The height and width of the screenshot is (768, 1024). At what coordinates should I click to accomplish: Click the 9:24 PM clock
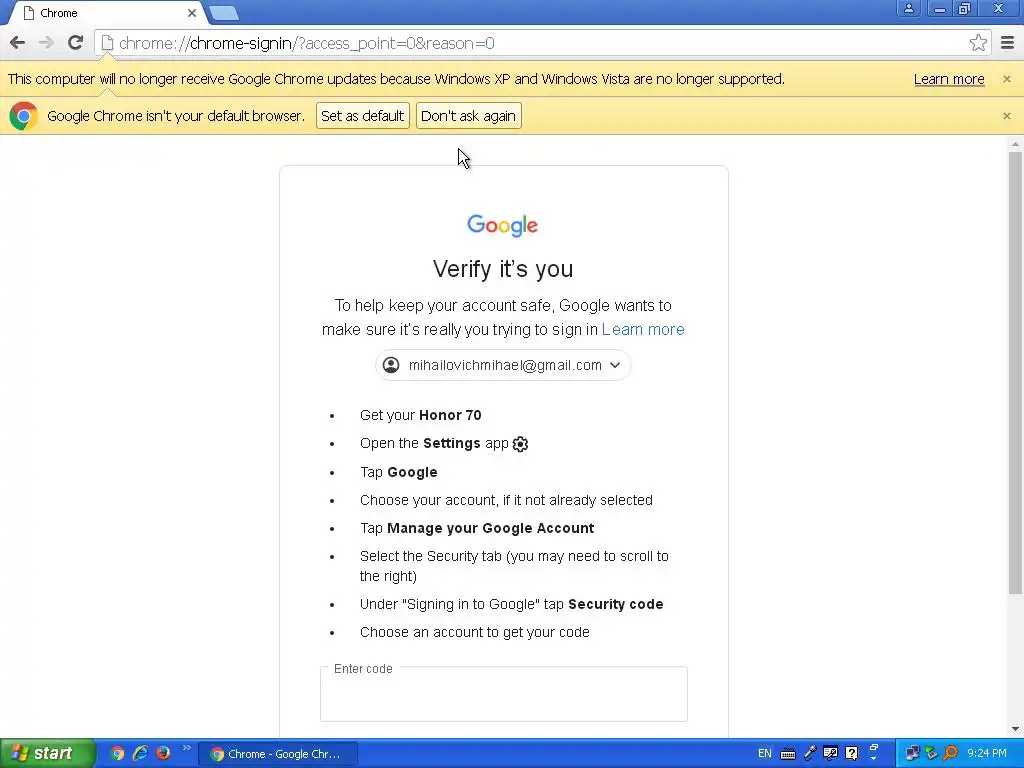point(987,754)
